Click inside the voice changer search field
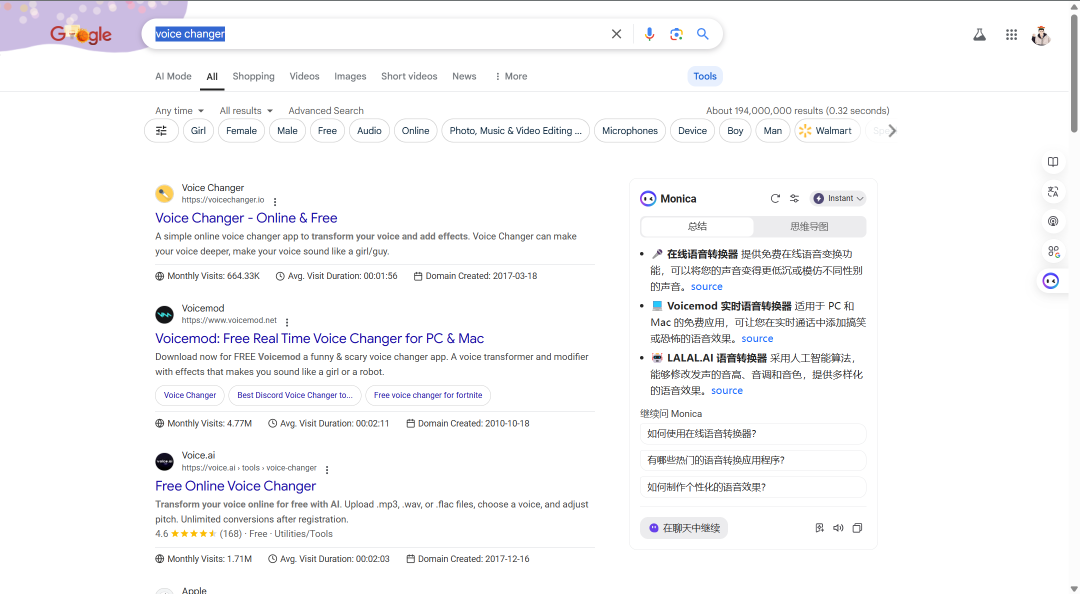The image size is (1080, 594). 379,34
